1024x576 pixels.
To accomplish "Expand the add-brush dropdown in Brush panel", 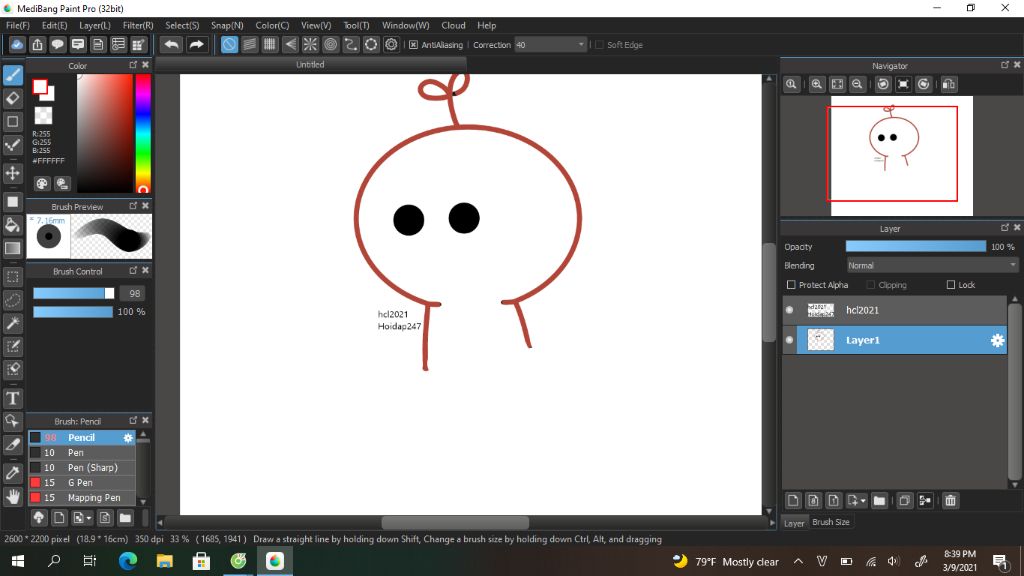I will click(89, 519).
